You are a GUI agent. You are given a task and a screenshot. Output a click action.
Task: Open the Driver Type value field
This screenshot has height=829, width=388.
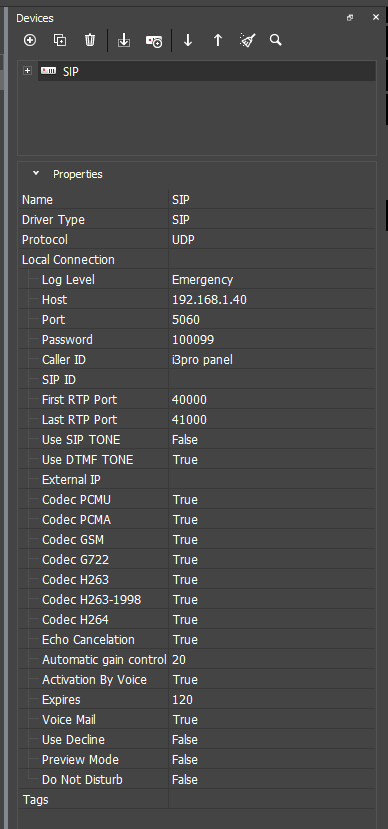[272, 220]
